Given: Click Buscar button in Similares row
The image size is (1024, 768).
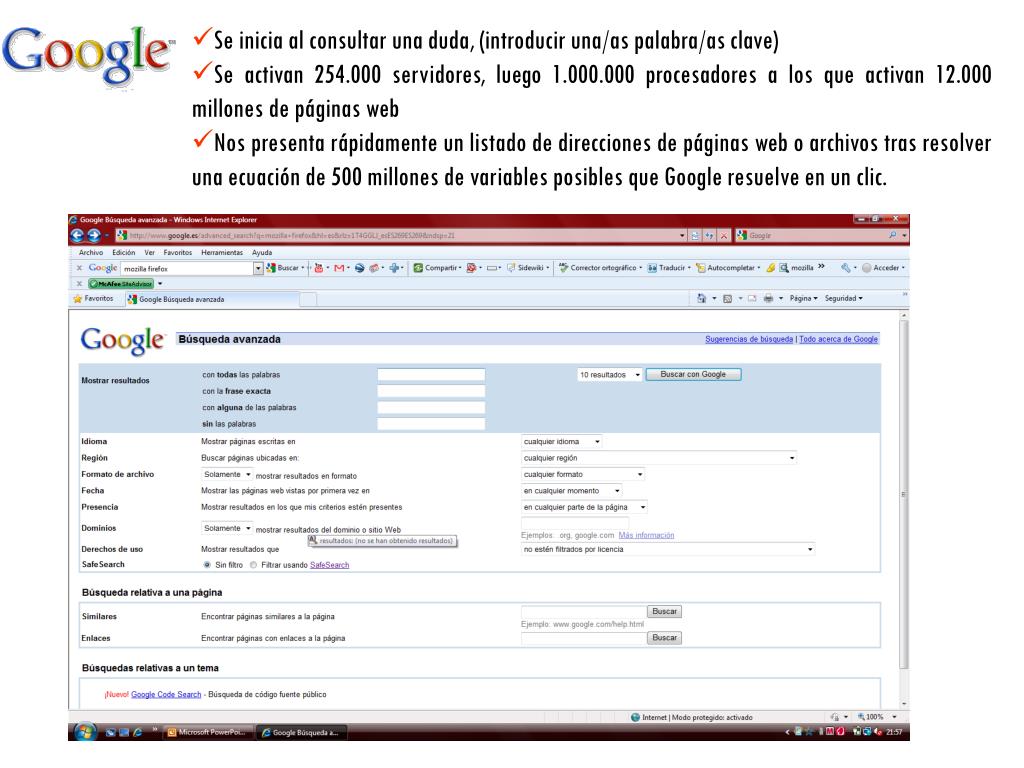Looking at the screenshot, I should click(x=664, y=612).
